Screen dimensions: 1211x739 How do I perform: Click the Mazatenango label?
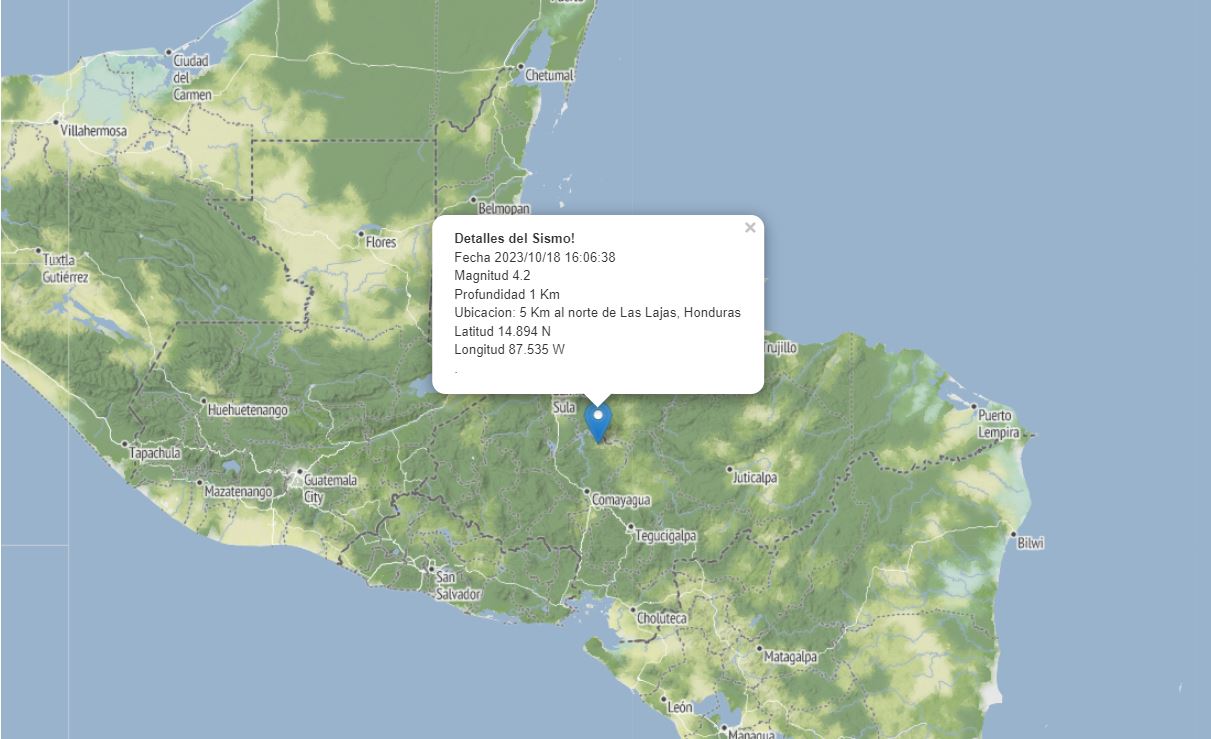click(238, 492)
